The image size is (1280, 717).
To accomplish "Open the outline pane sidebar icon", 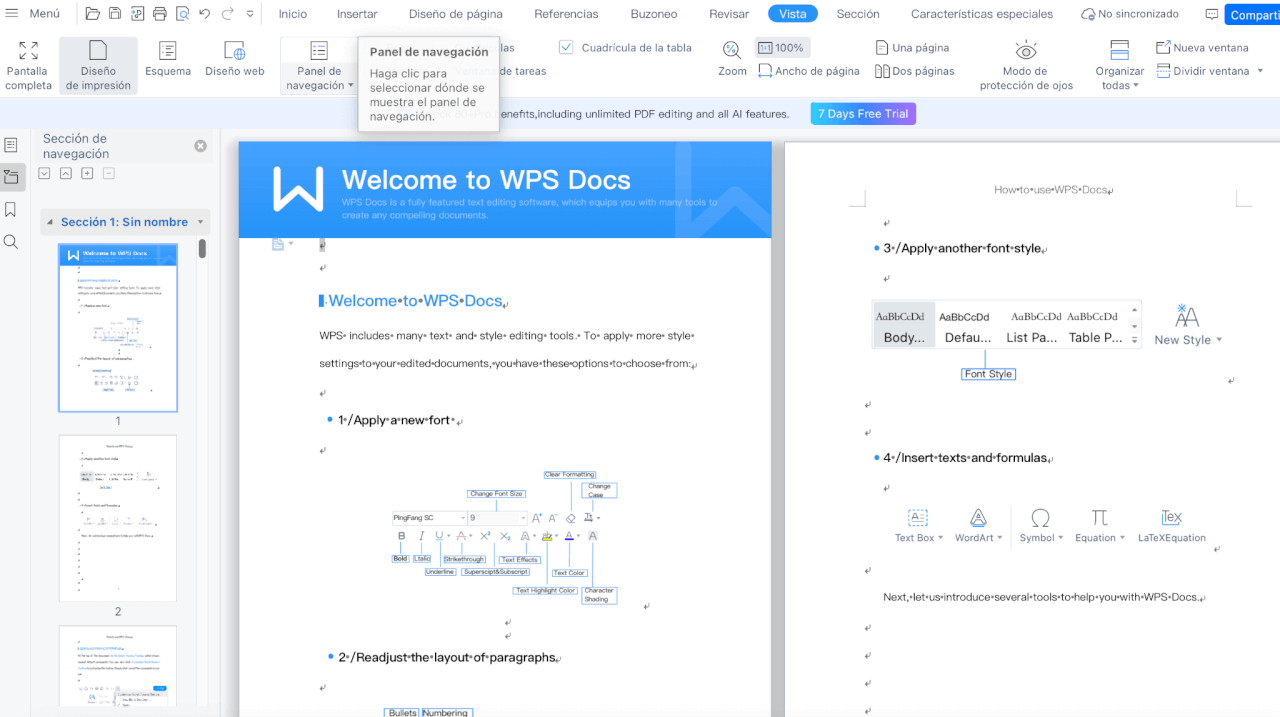I will click(11, 145).
